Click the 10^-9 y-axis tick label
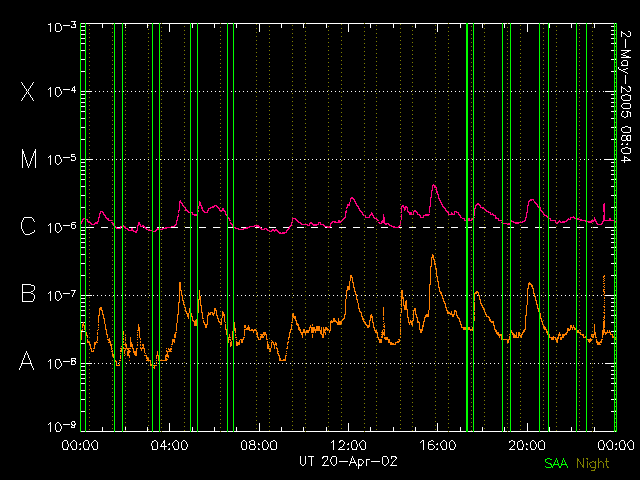640x480 pixels. (62, 427)
